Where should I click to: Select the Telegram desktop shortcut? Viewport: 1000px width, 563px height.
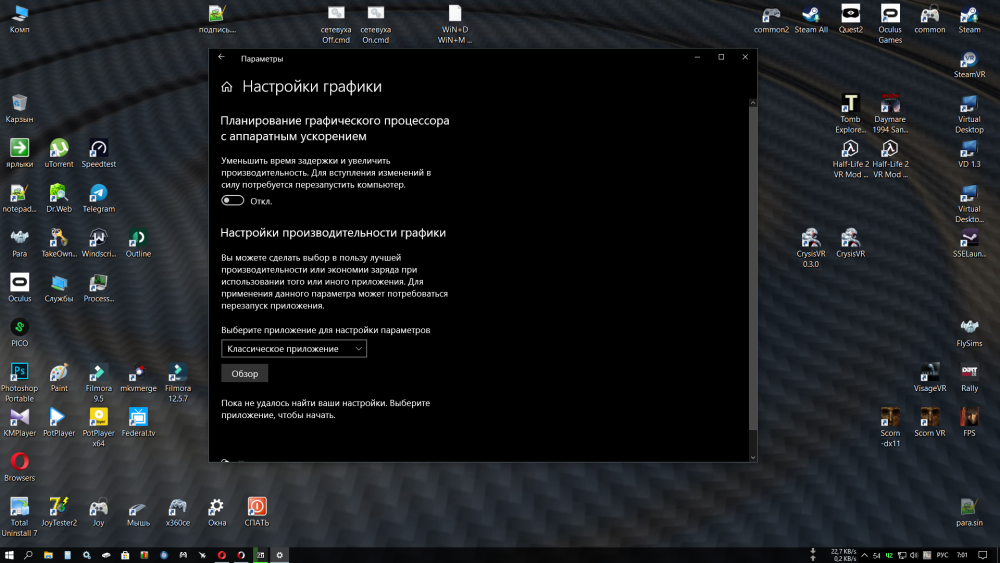click(x=99, y=198)
